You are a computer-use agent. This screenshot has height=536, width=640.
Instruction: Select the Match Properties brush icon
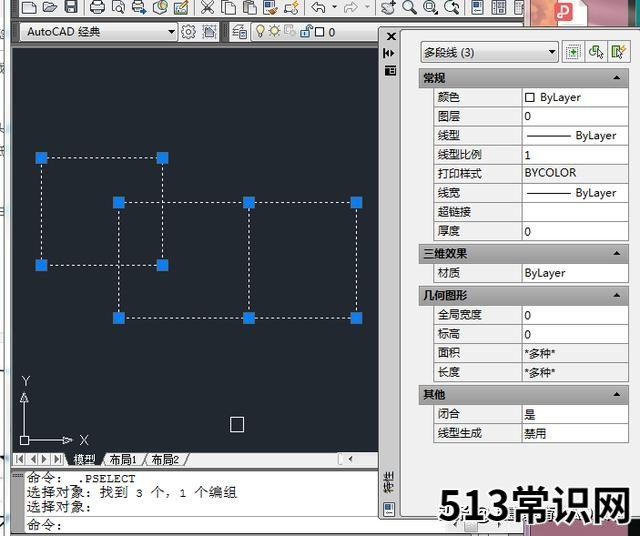pos(270,7)
